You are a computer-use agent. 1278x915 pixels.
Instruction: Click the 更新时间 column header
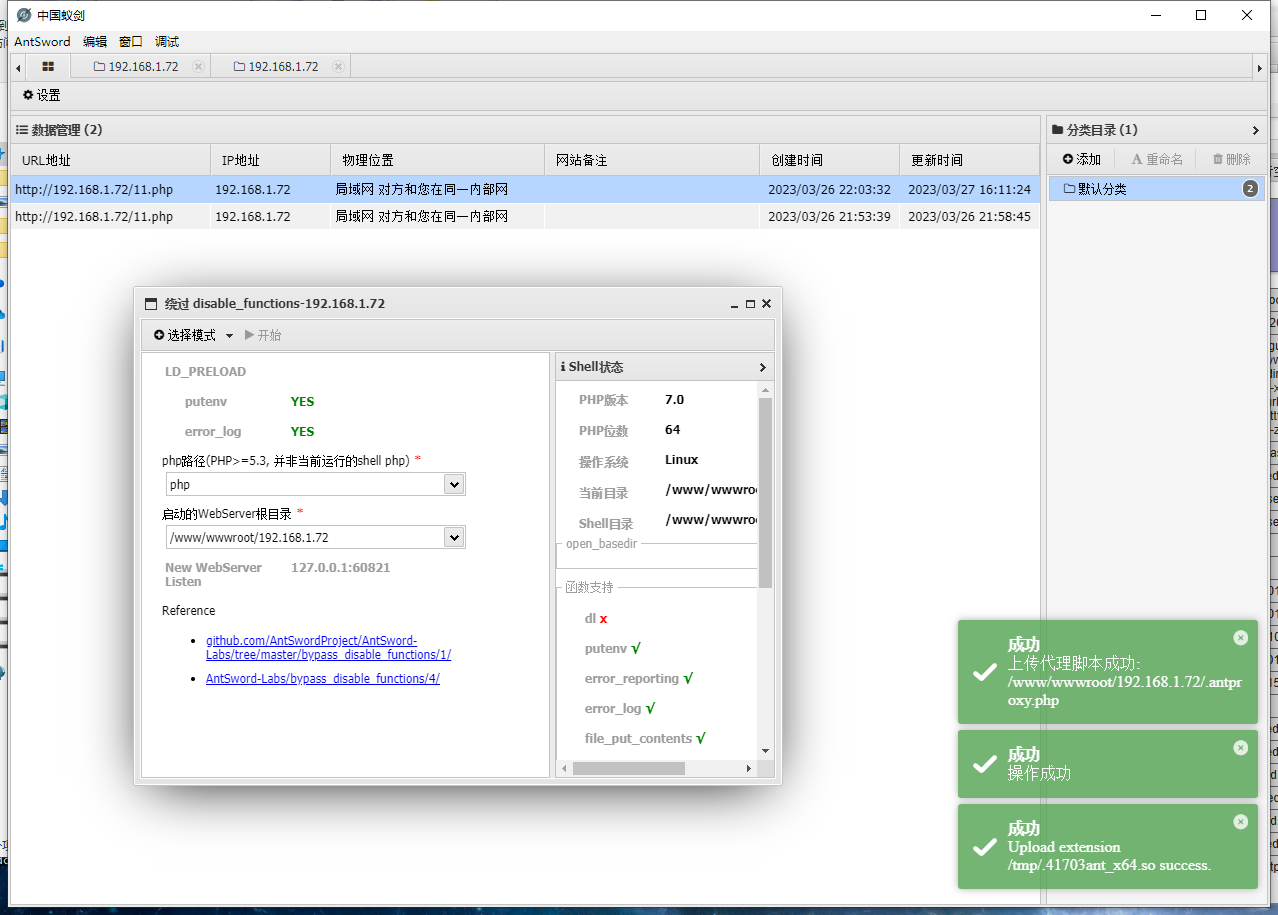pyautogui.click(x=969, y=160)
